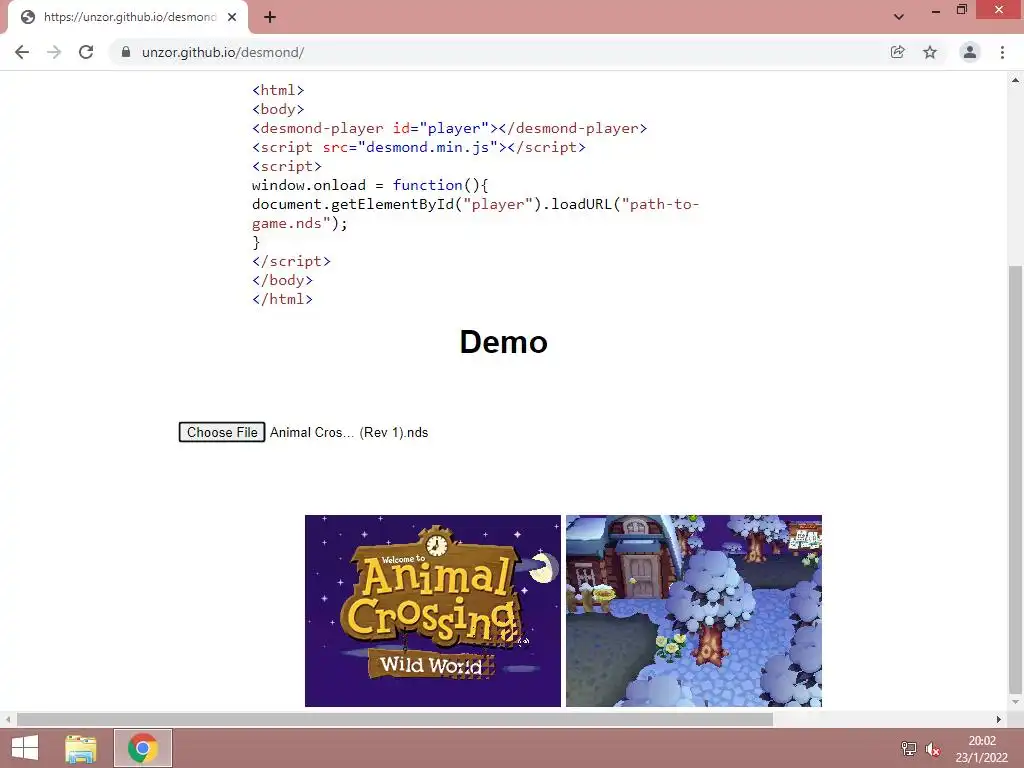The height and width of the screenshot is (768, 1024).
Task: Open the taskbar clock and date
Action: click(982, 749)
